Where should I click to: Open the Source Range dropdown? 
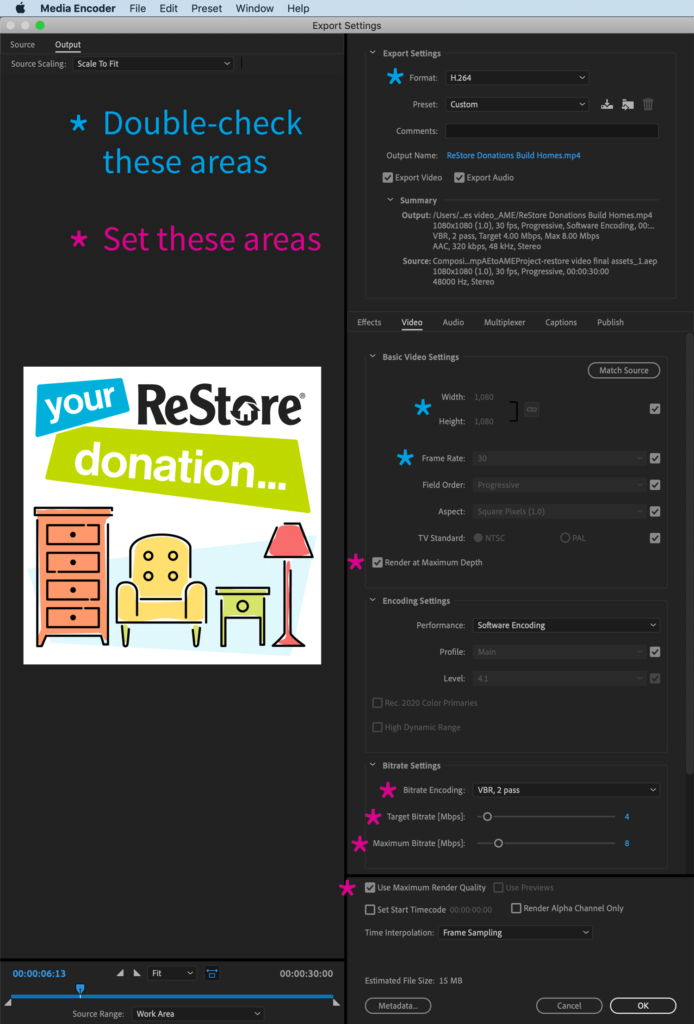pos(198,1014)
